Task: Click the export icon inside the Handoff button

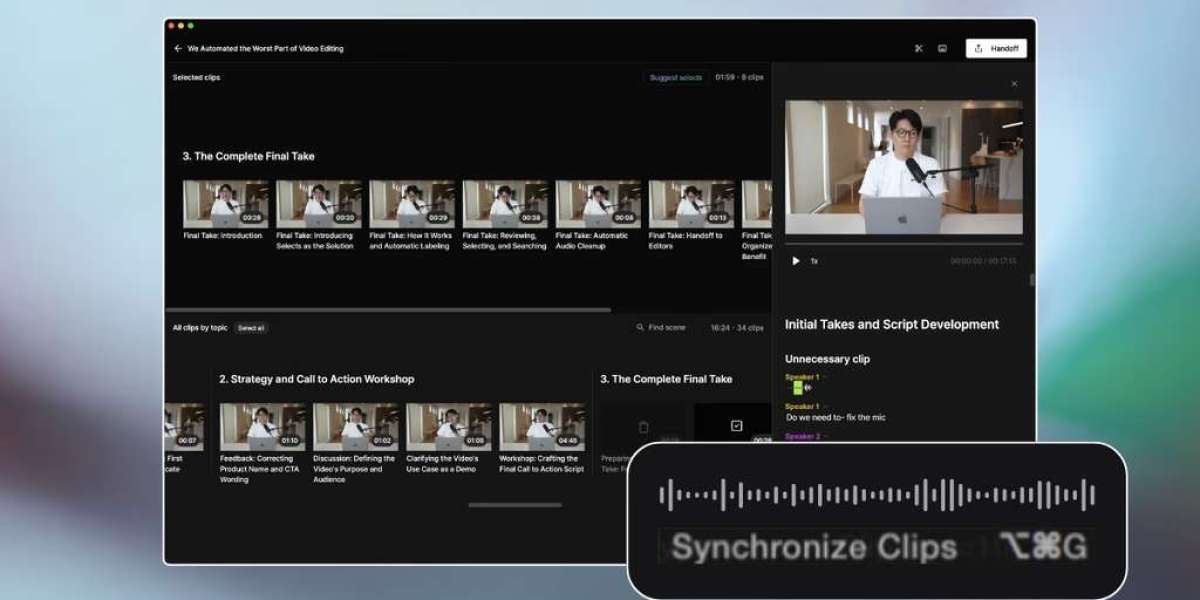Action: tap(979, 48)
